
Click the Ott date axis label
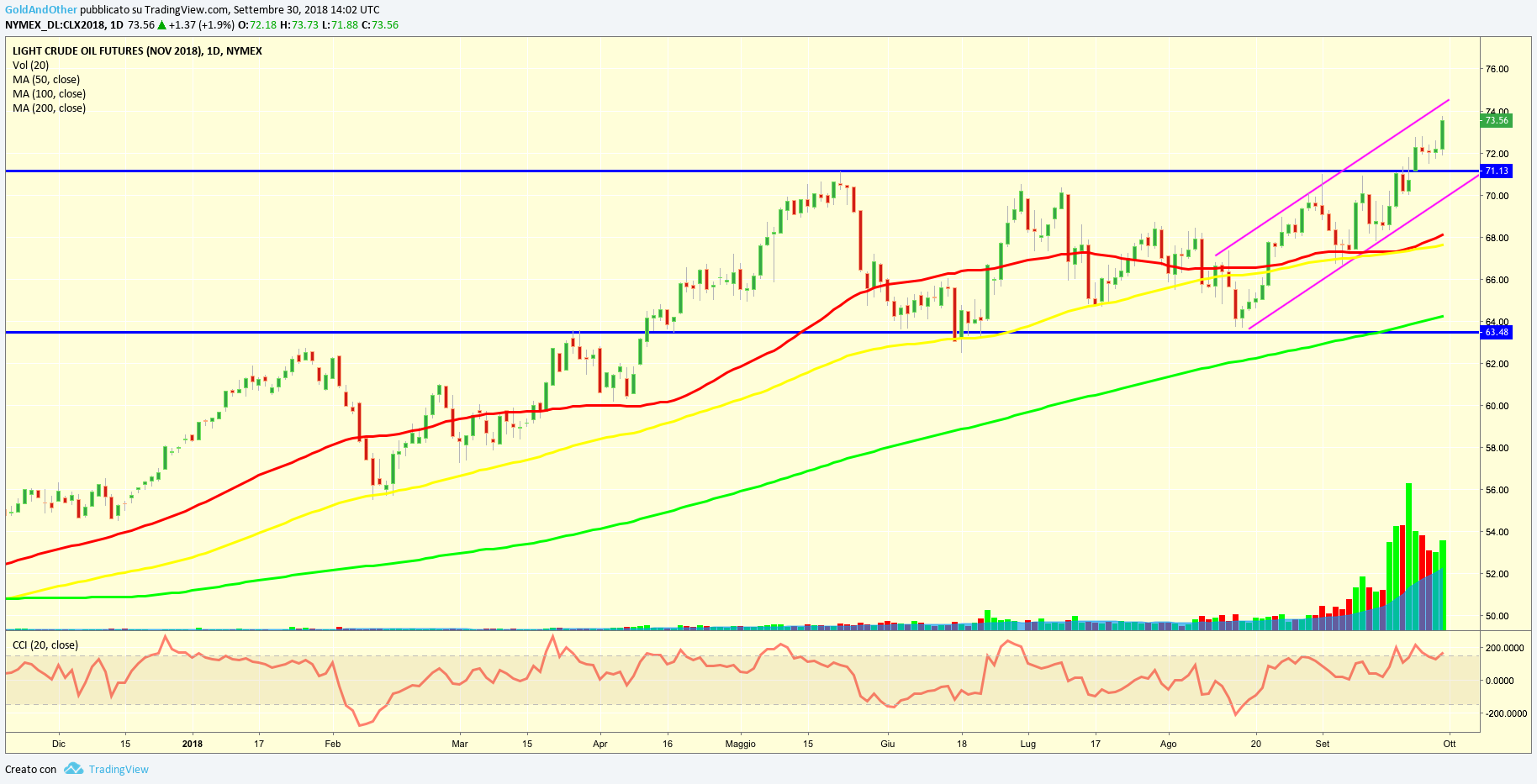coord(1450,744)
